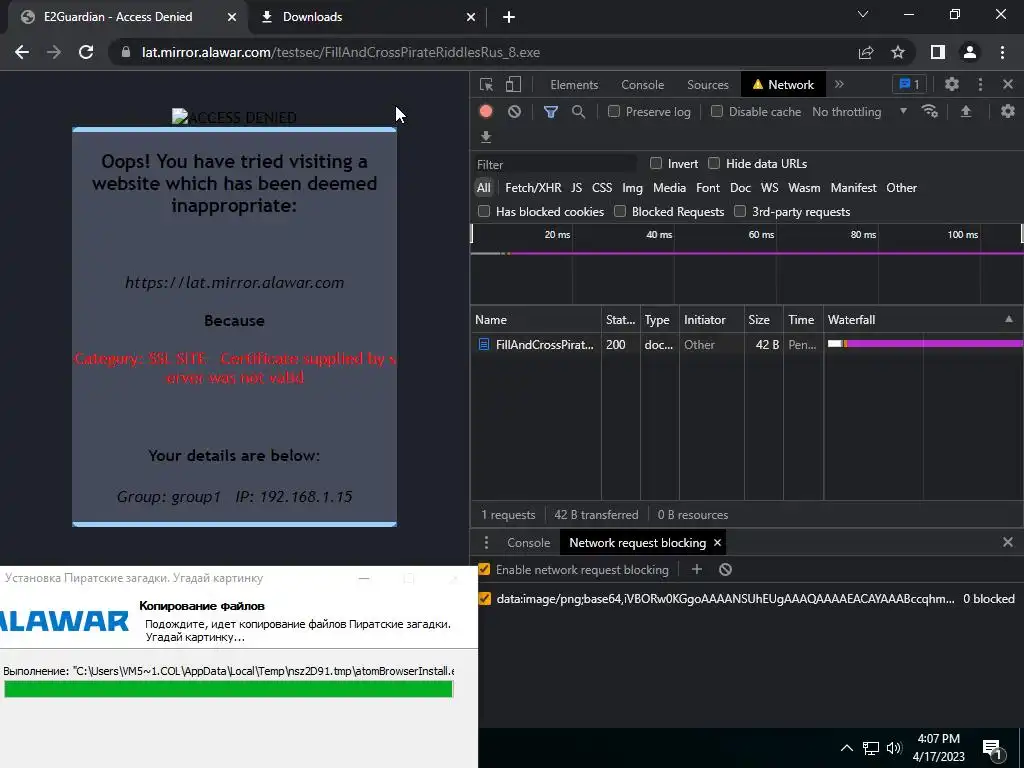
Task: Stop recording network log
Action: [x=486, y=112]
